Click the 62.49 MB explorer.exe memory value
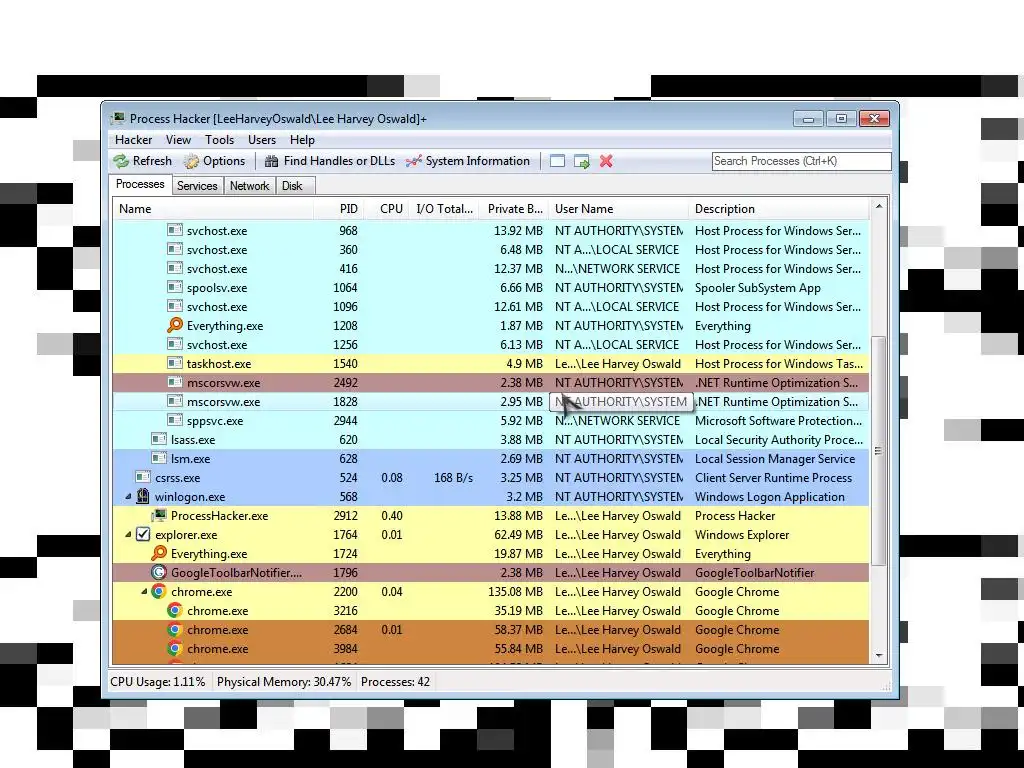This screenshot has height=768, width=1024. (519, 535)
